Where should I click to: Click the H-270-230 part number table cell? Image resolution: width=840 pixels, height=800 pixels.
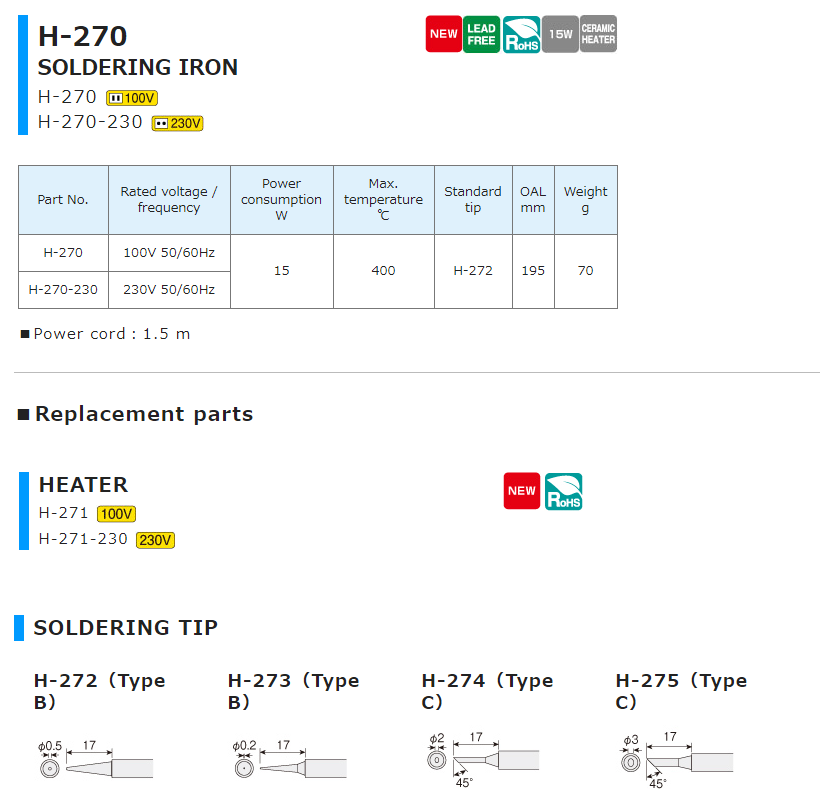pyautogui.click(x=63, y=290)
